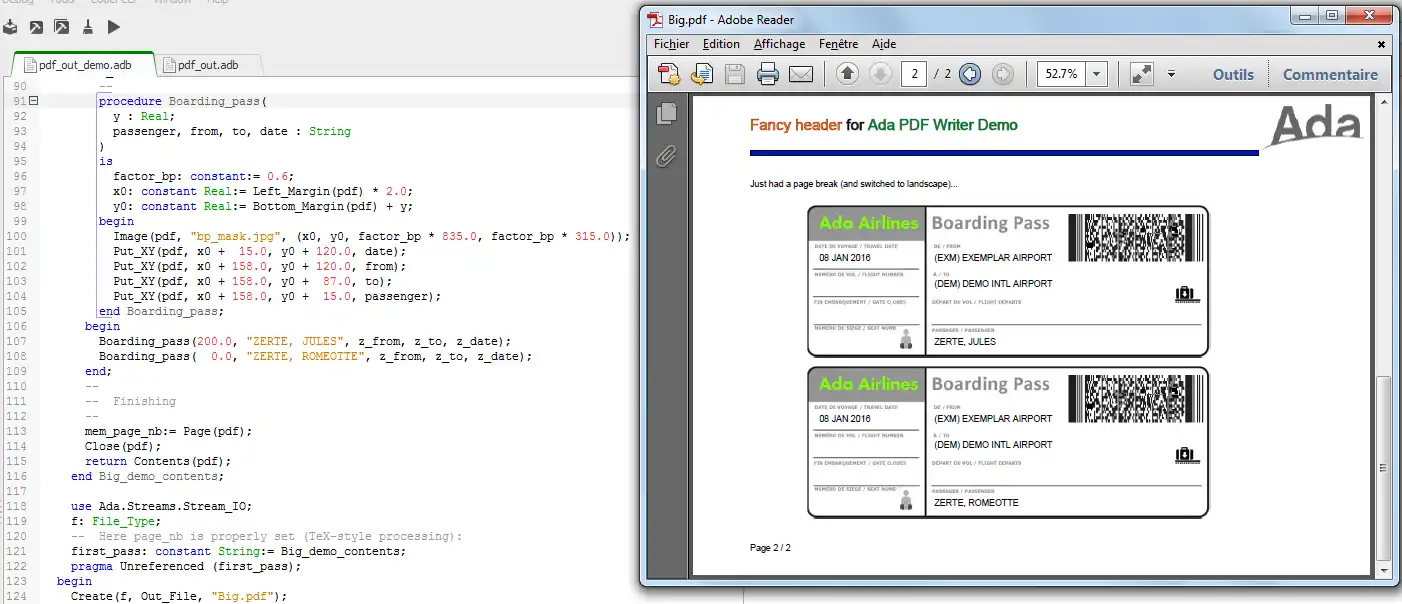Go to previous page with up arrow
Screen dimensions: 1402x604
coord(847,74)
